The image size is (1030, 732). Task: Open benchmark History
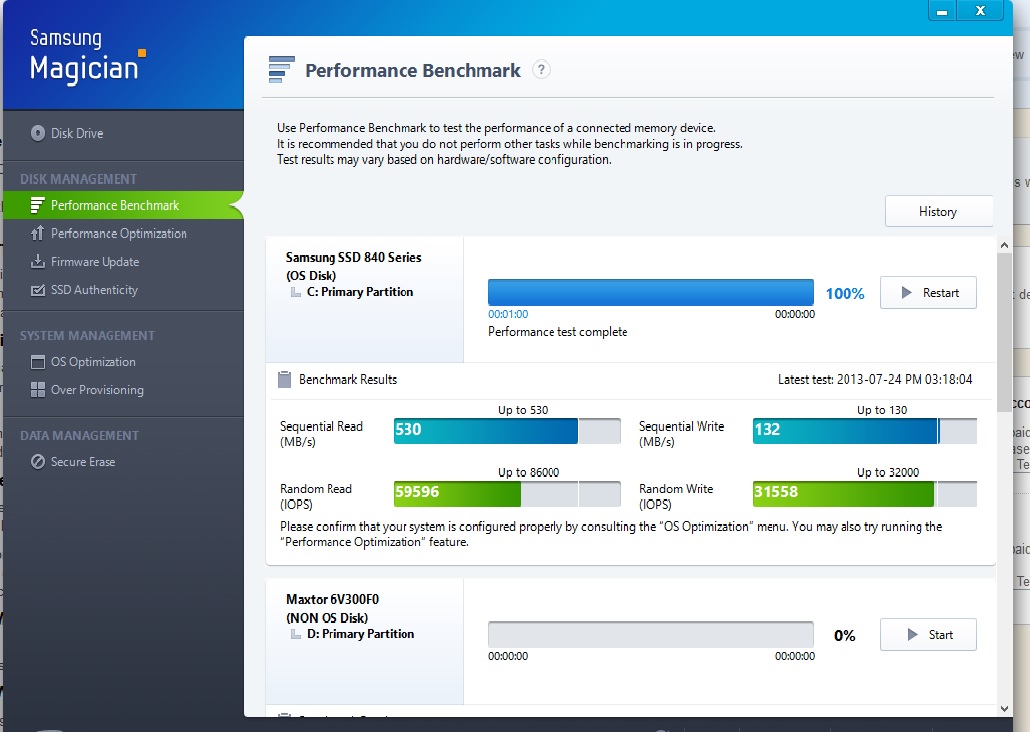click(939, 212)
